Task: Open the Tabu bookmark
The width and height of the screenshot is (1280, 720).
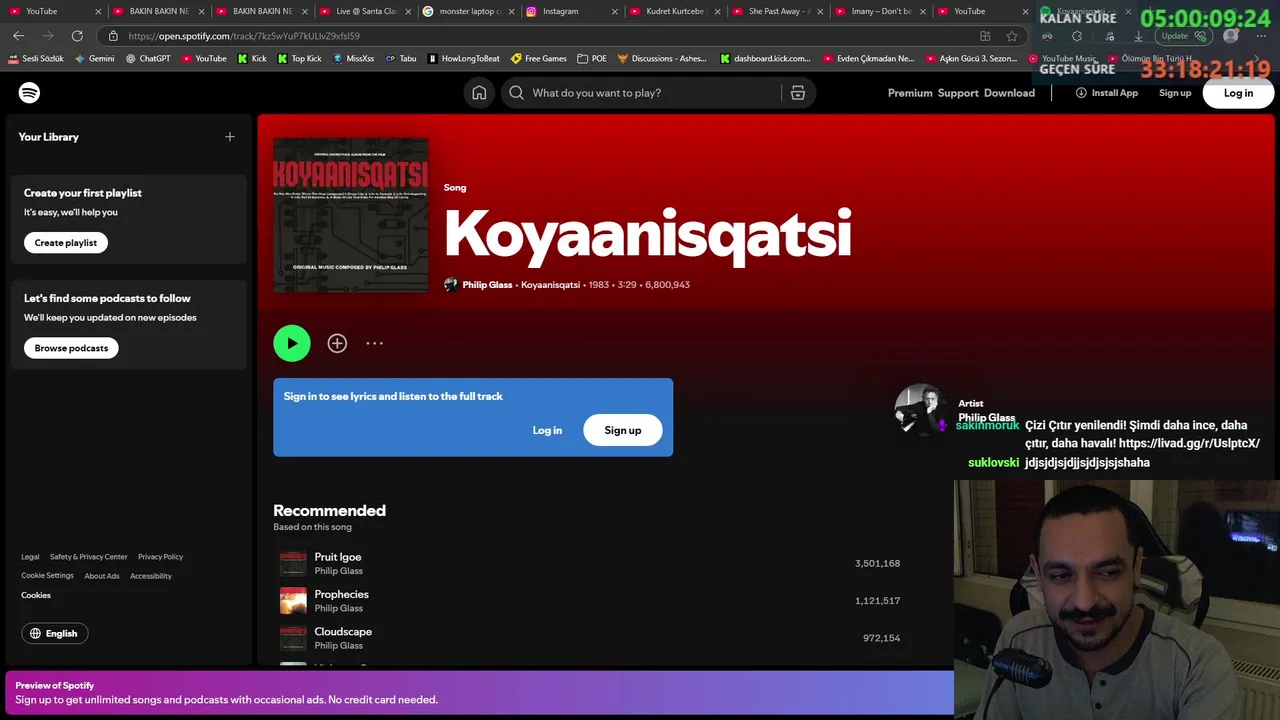Action: [401, 59]
